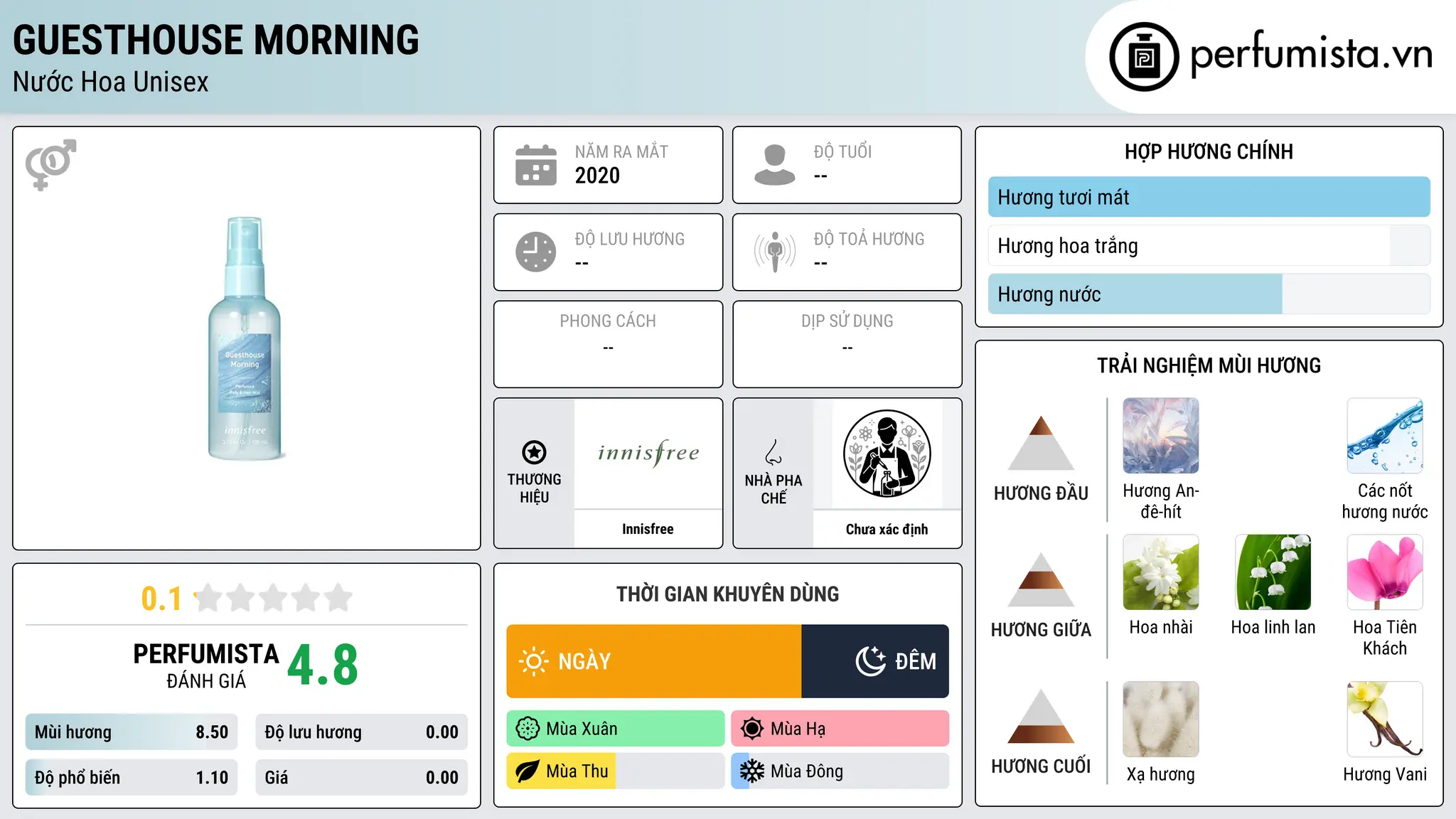Click the Đêm nighttime bar

click(875, 661)
